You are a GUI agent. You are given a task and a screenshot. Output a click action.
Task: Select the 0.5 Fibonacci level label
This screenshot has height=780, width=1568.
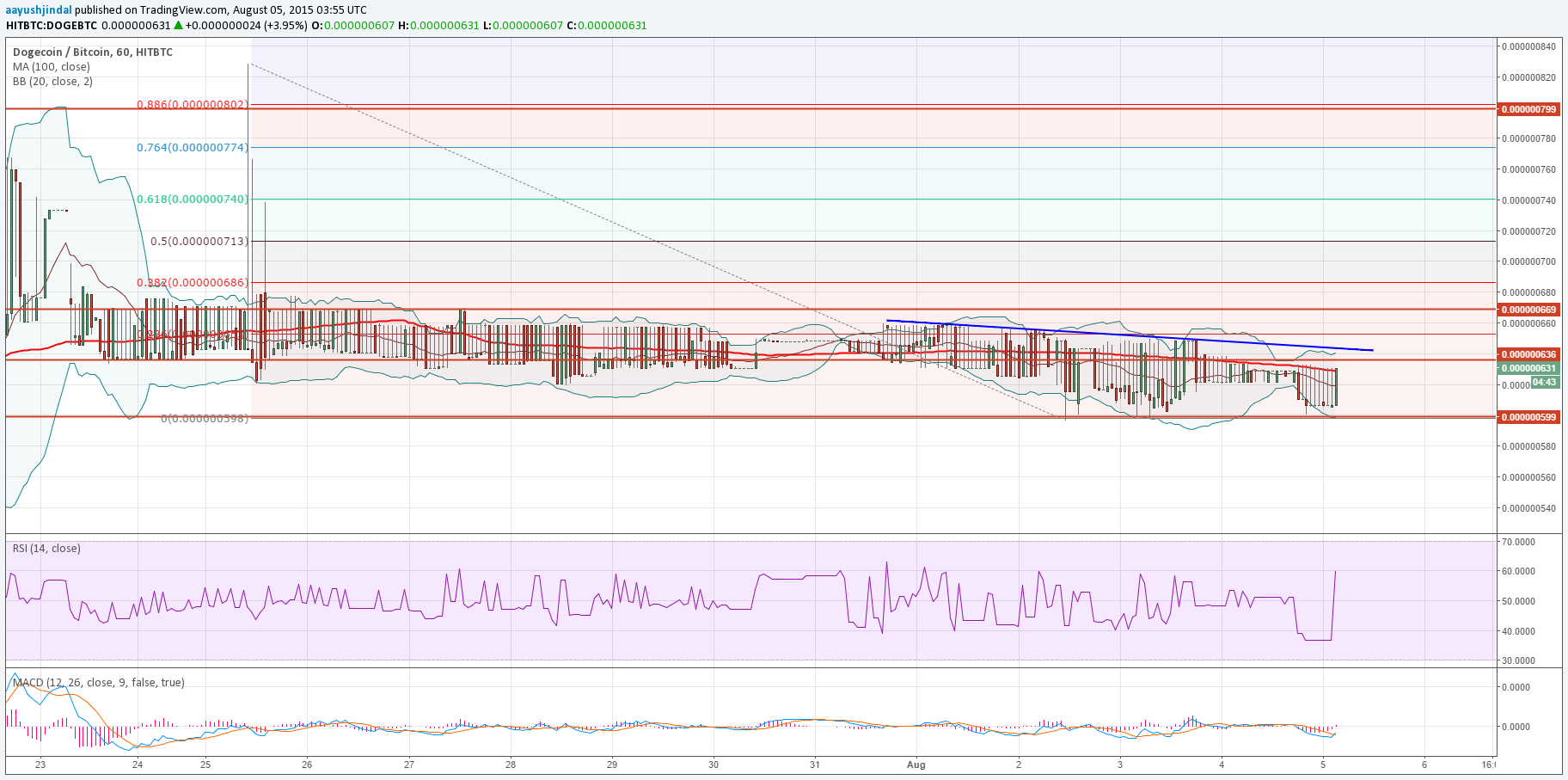coord(199,242)
